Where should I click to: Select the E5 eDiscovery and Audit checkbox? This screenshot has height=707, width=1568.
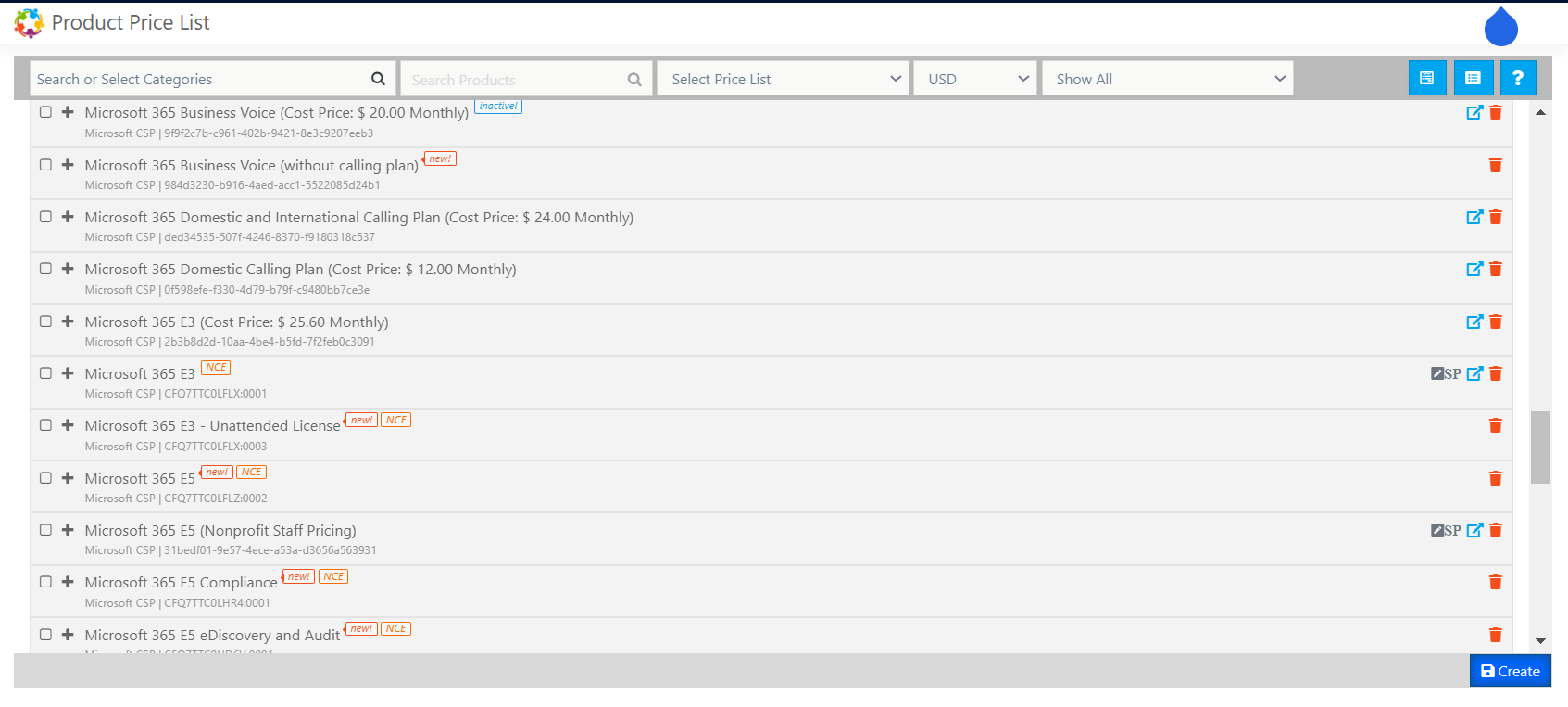click(x=45, y=635)
